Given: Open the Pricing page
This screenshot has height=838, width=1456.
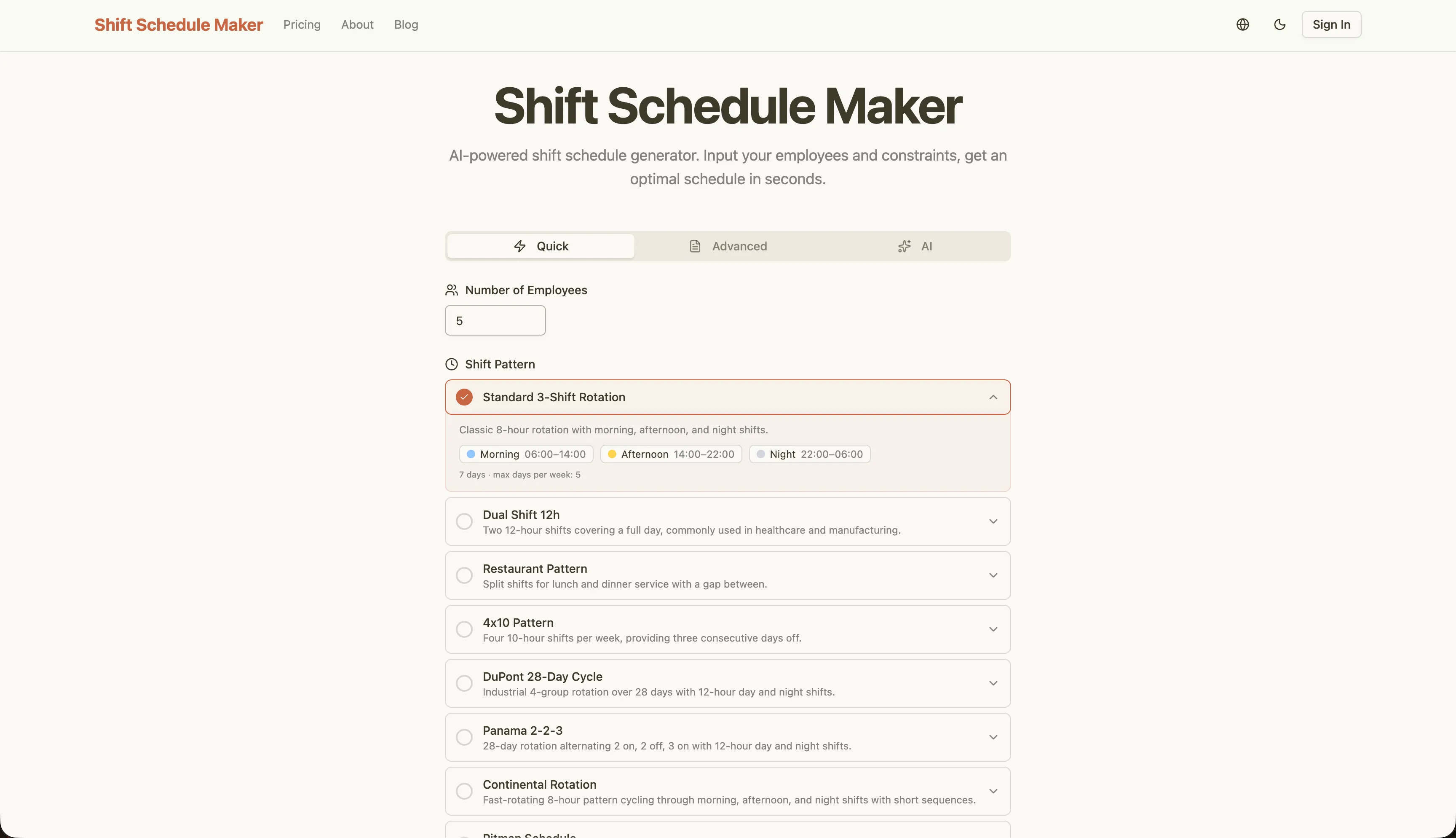Looking at the screenshot, I should click(301, 24).
